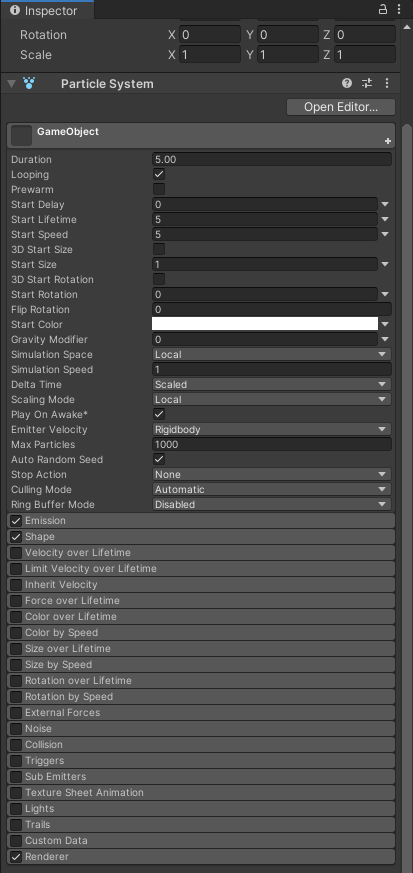413x873 pixels.
Task: Open the Emitter Velocity dropdown
Action: [x=272, y=430]
